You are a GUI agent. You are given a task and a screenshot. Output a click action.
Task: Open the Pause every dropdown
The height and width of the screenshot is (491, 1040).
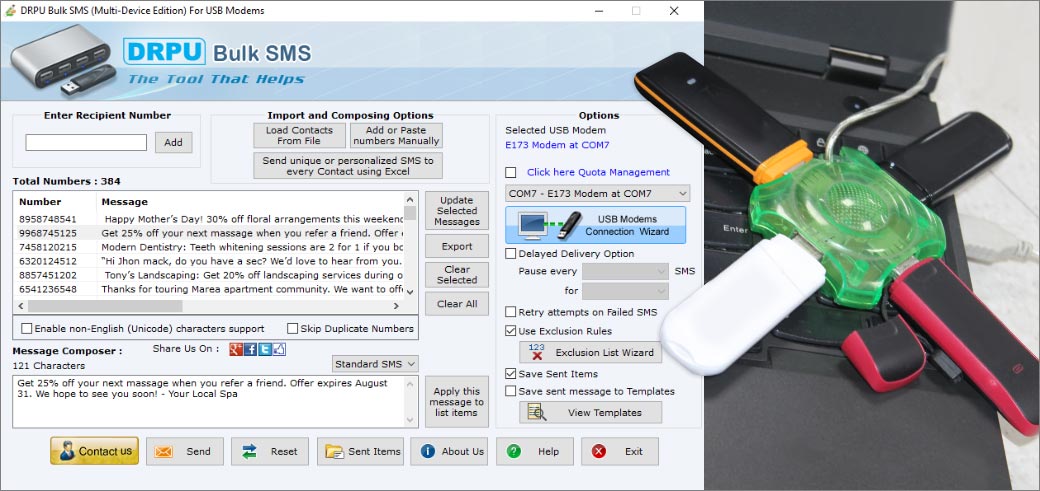tap(625, 271)
